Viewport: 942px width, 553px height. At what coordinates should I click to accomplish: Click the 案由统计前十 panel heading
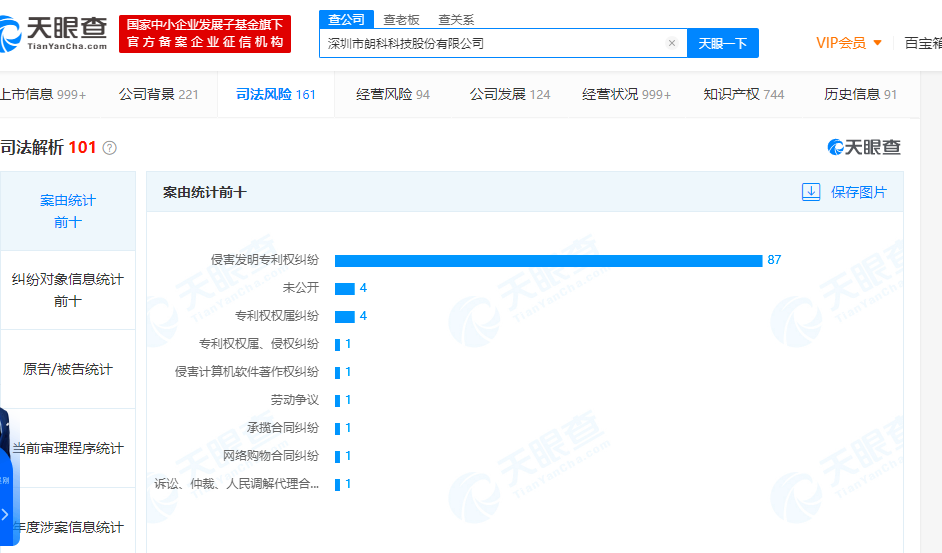tap(205, 192)
